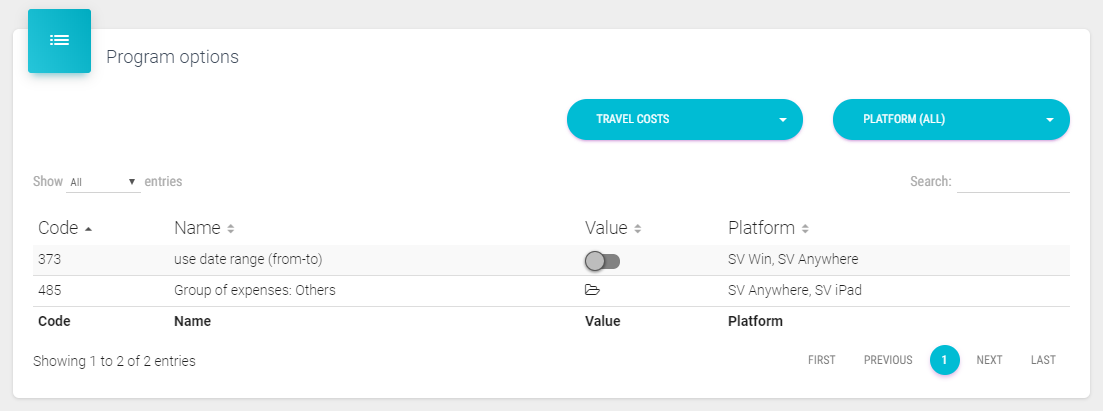
Task: Open the folder icon for Group of expenses
Action: click(x=592, y=290)
